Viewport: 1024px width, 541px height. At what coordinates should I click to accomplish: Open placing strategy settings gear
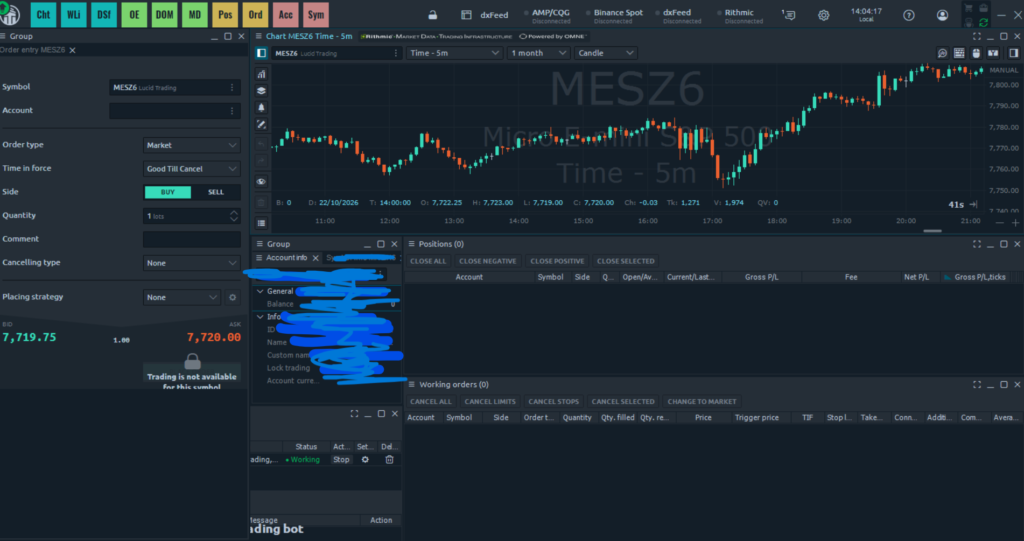(x=232, y=297)
